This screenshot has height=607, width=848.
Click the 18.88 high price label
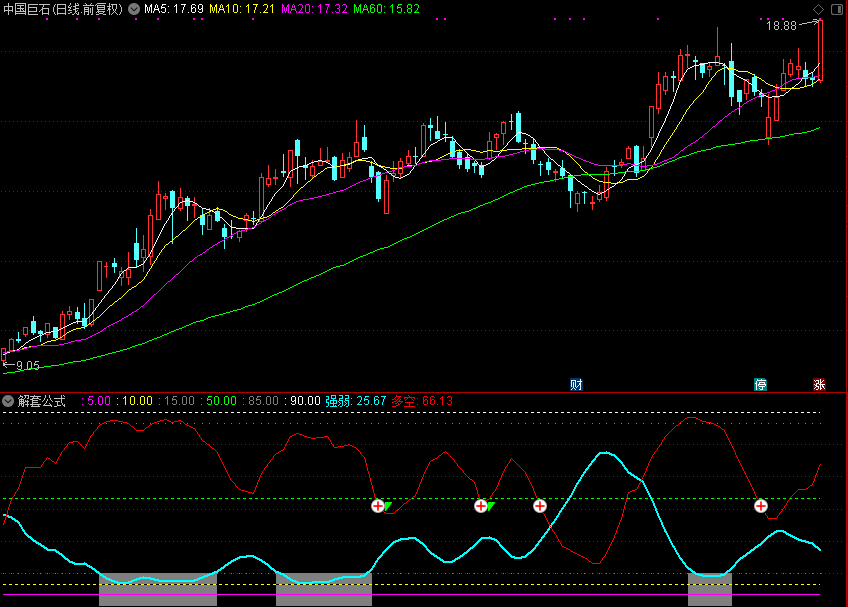tap(781, 26)
